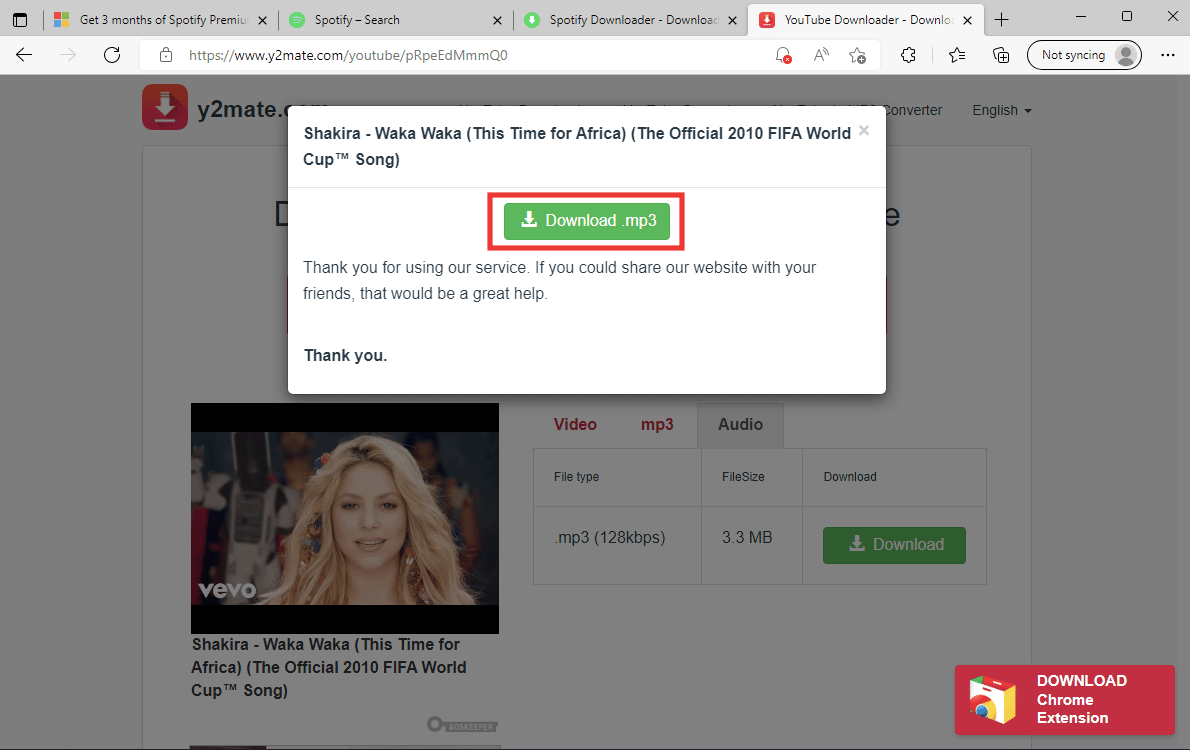This screenshot has width=1190, height=750.
Task: Click the Download Chrome Extension banner
Action: point(1065,700)
